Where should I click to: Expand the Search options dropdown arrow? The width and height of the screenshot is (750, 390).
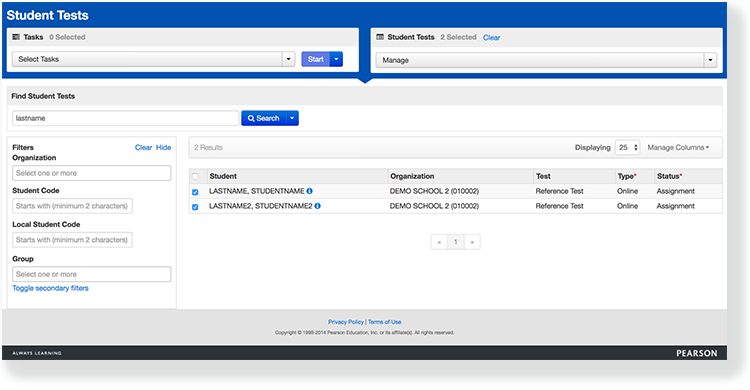pyautogui.click(x=292, y=118)
